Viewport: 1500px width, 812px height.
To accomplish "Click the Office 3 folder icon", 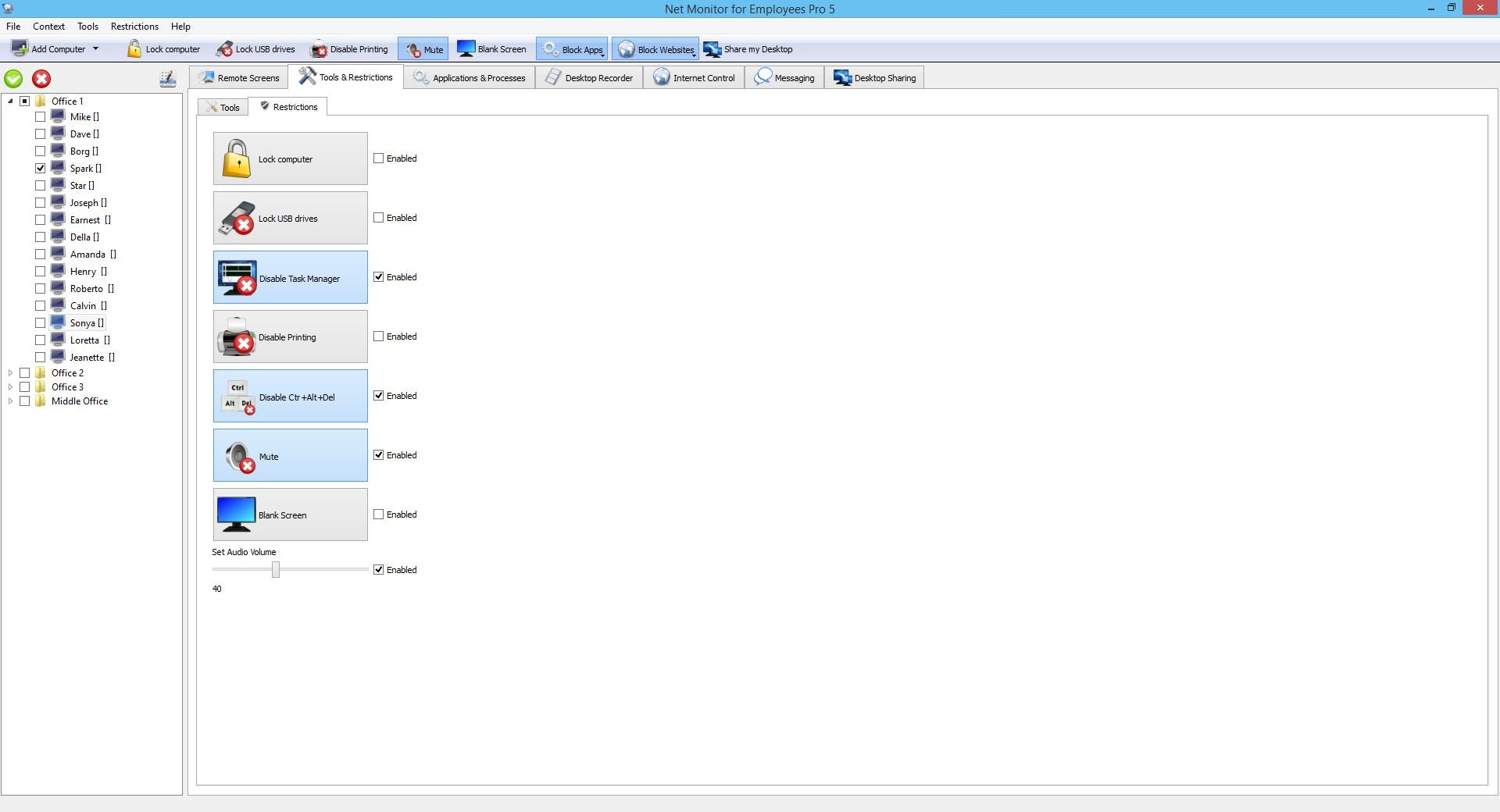I will click(x=41, y=386).
